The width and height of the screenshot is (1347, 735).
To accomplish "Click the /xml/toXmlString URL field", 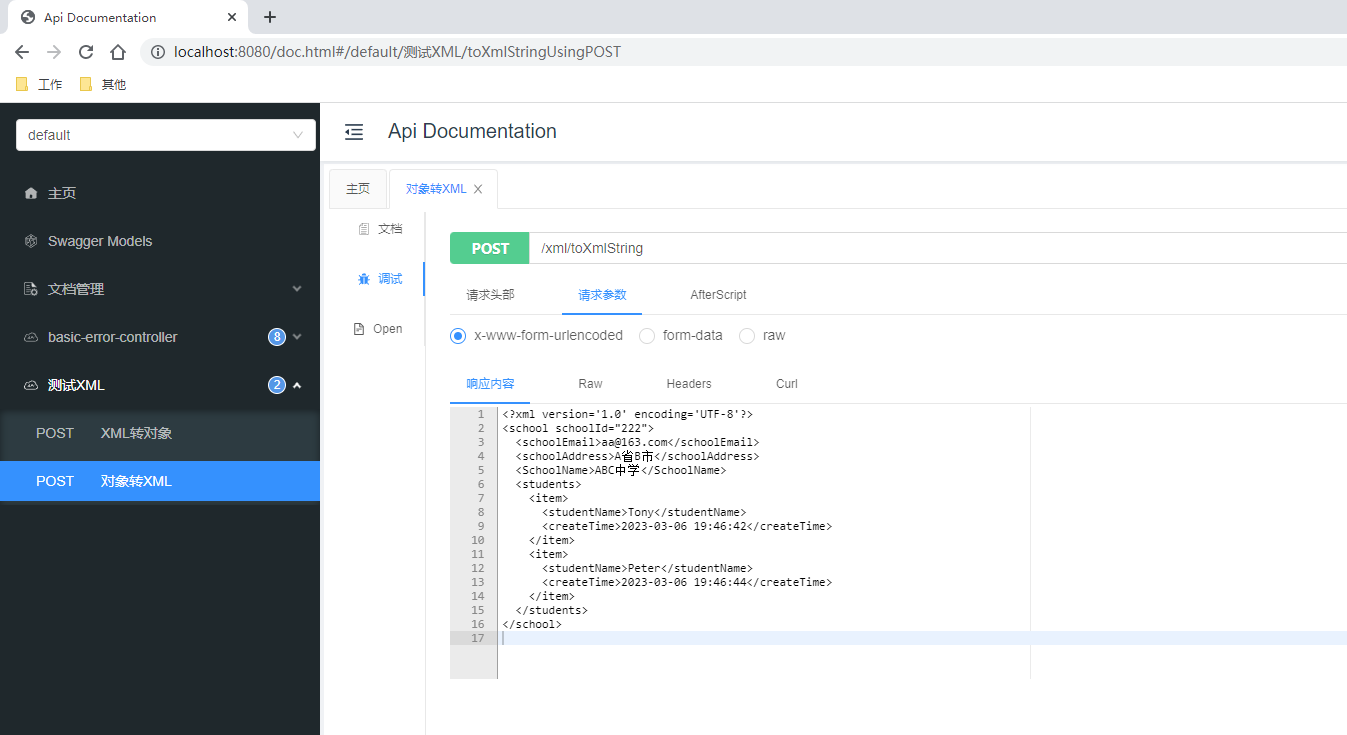I will (x=938, y=248).
